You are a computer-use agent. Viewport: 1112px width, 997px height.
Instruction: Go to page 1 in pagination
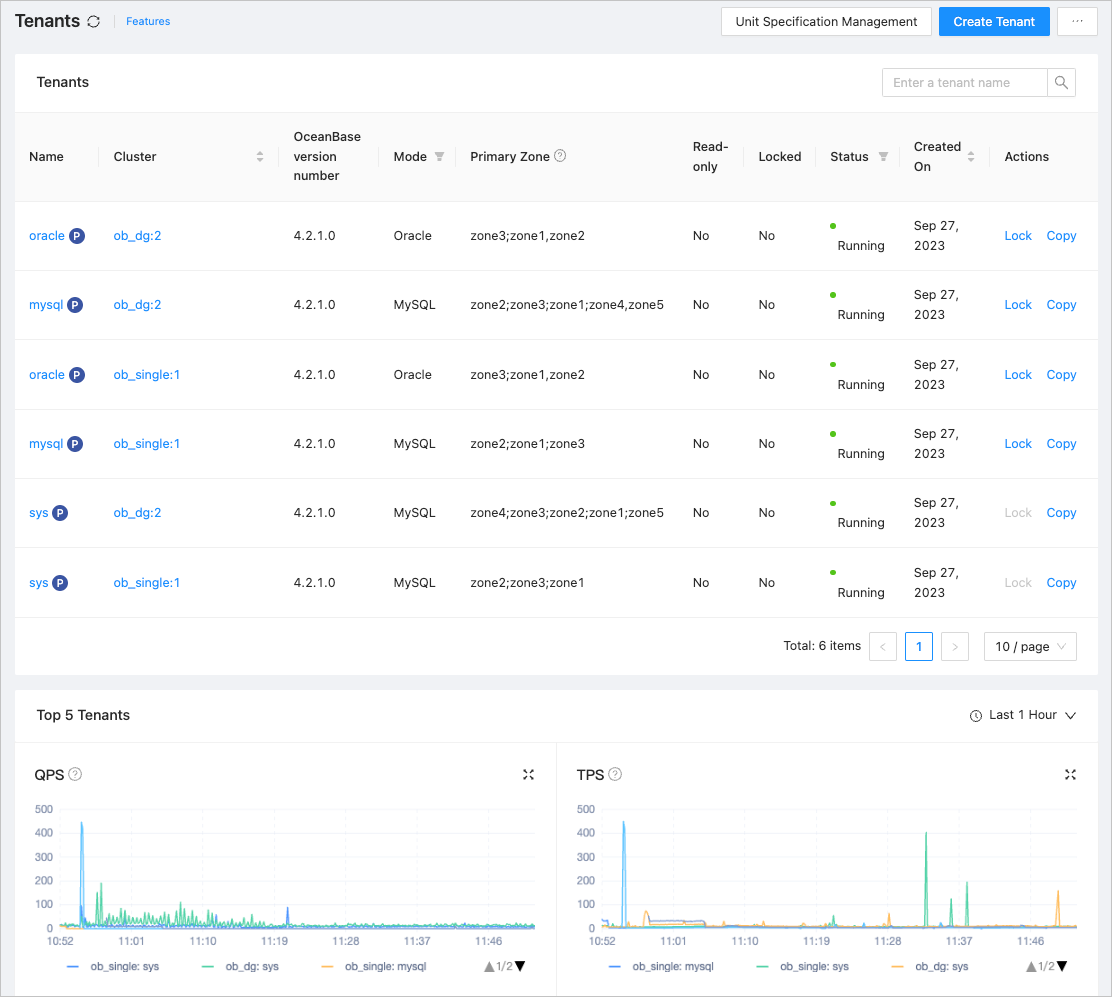[x=918, y=647]
